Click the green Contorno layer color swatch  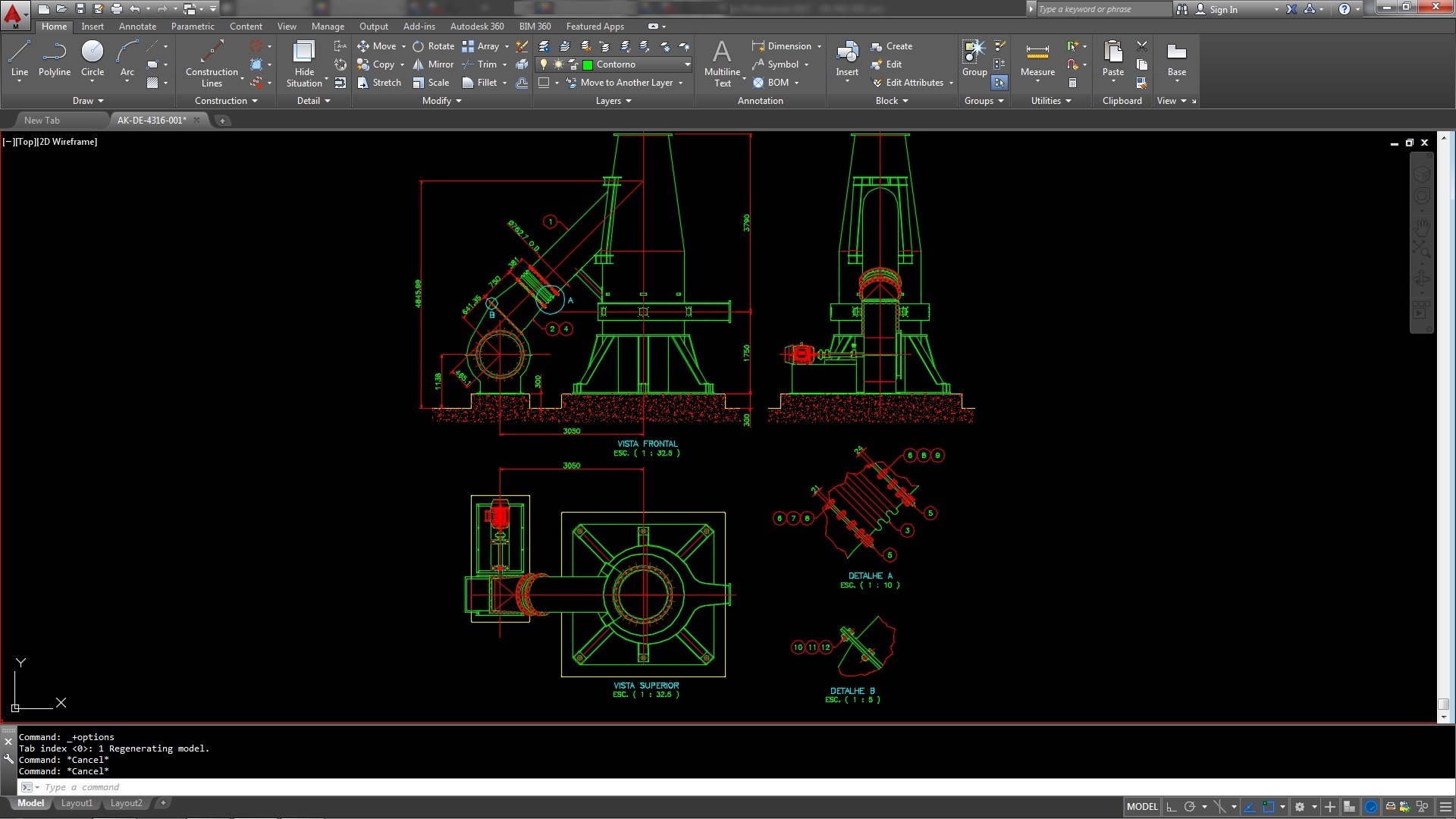pyautogui.click(x=588, y=64)
